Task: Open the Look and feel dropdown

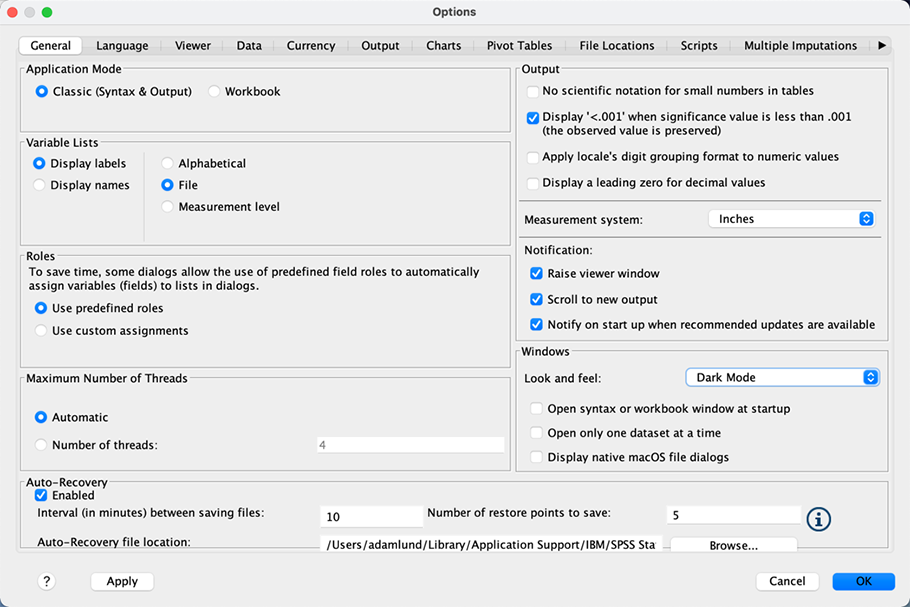Action: (x=782, y=377)
